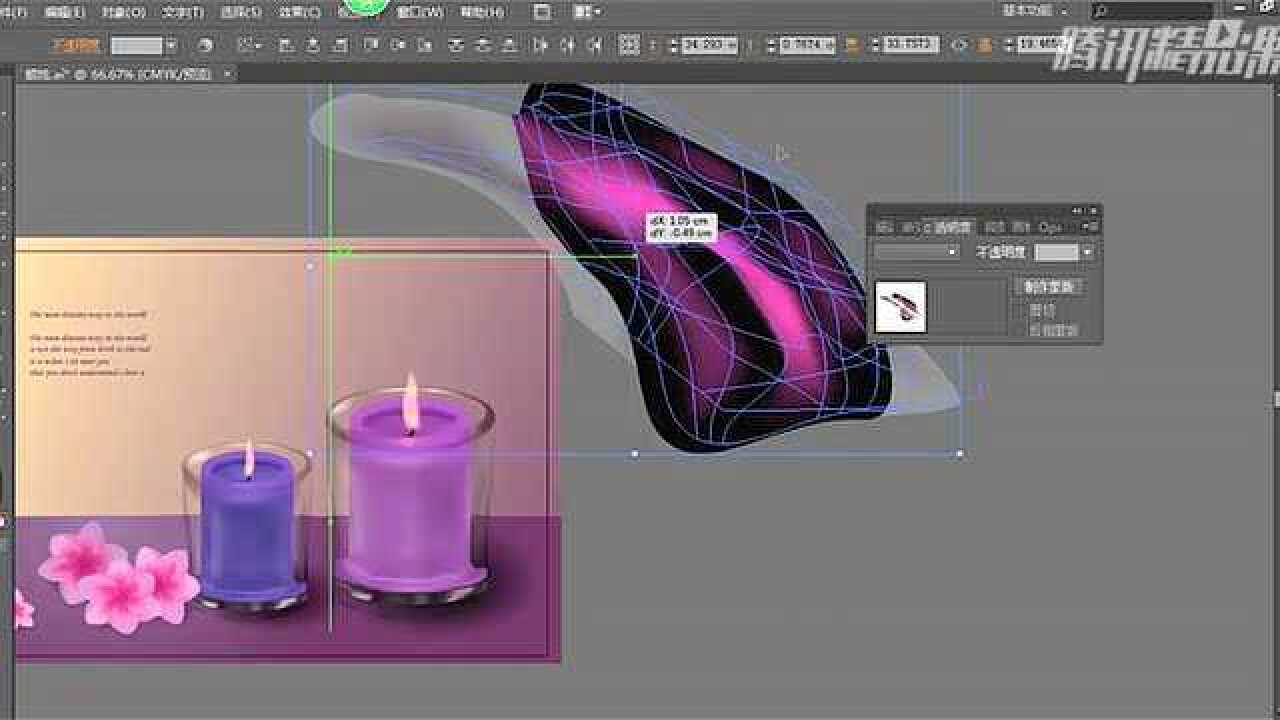
Task: Click horizontal distribute left icon
Action: point(541,46)
